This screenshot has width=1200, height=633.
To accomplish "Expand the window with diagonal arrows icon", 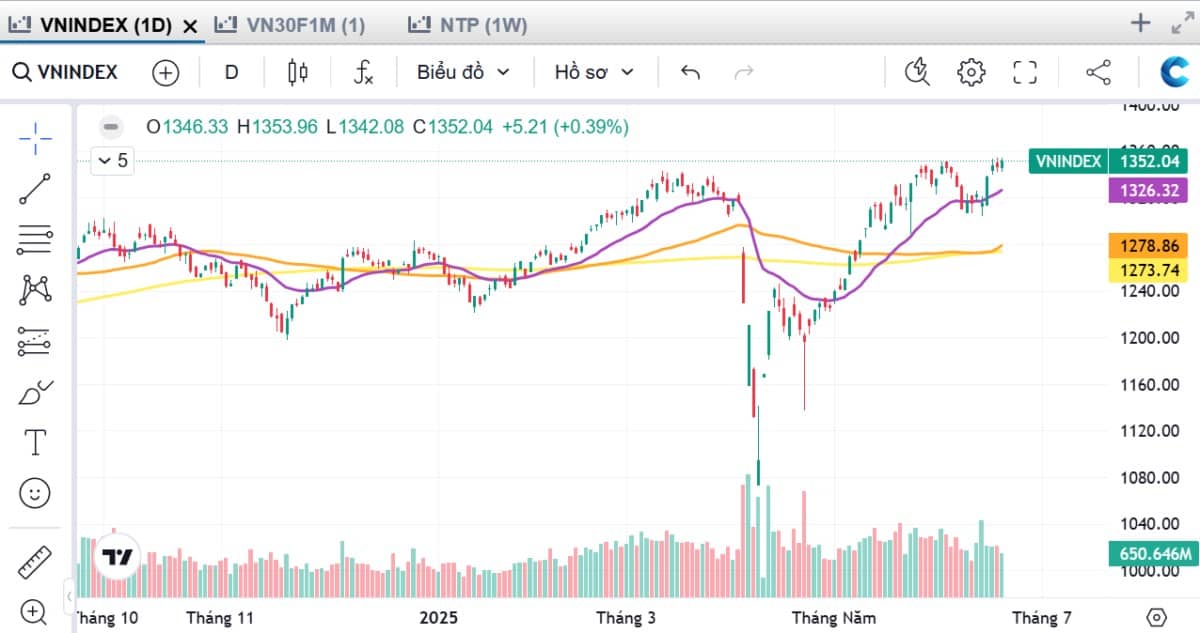I will click(x=1182, y=24).
